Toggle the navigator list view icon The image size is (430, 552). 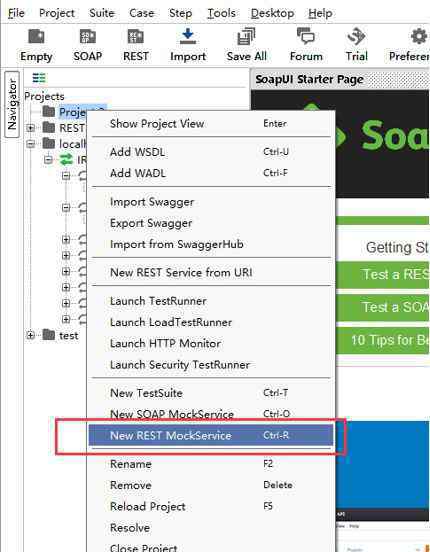pyautogui.click(x=39, y=78)
